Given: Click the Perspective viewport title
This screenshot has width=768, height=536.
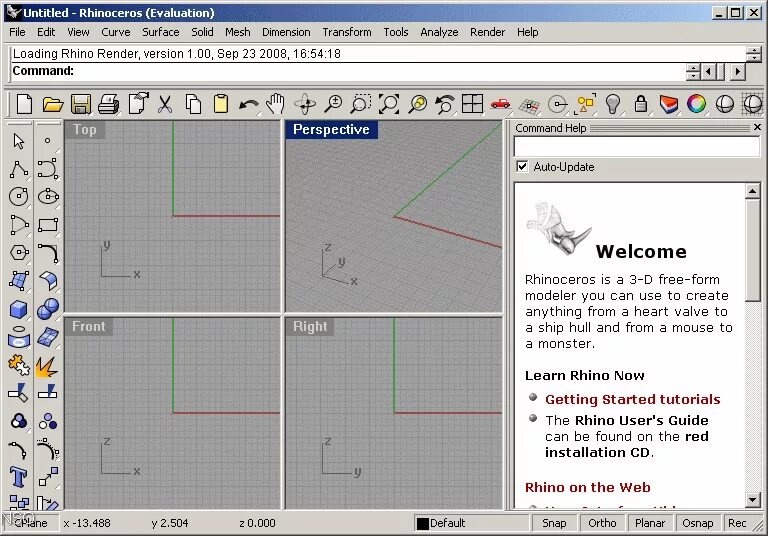Looking at the screenshot, I should pyautogui.click(x=331, y=130).
